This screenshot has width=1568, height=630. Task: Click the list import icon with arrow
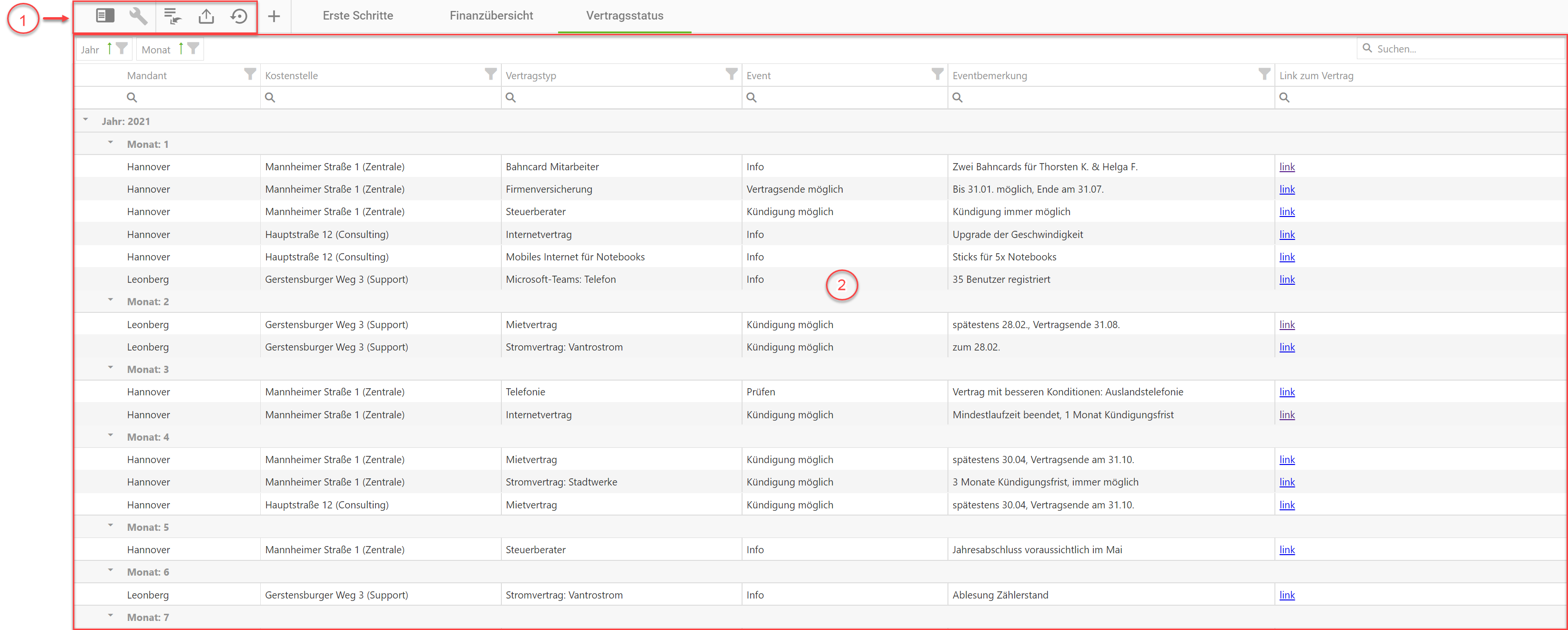click(x=173, y=16)
